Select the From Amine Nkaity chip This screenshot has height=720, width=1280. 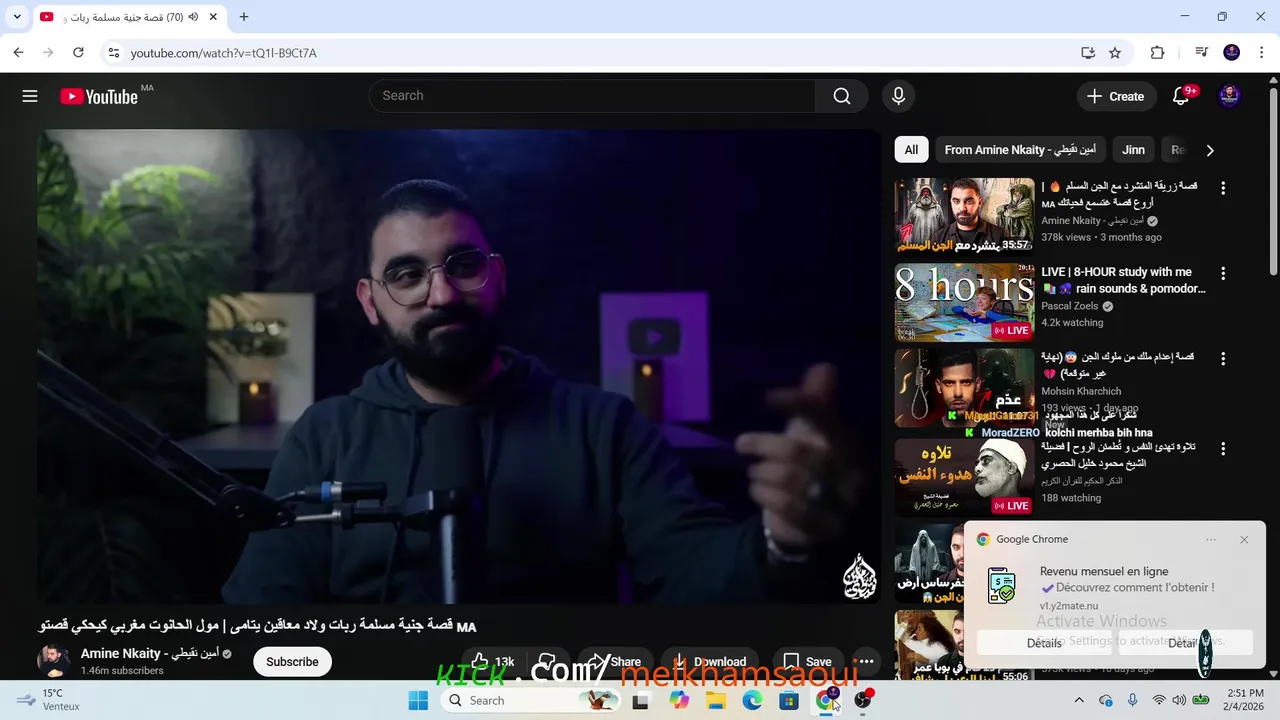tap(1020, 150)
